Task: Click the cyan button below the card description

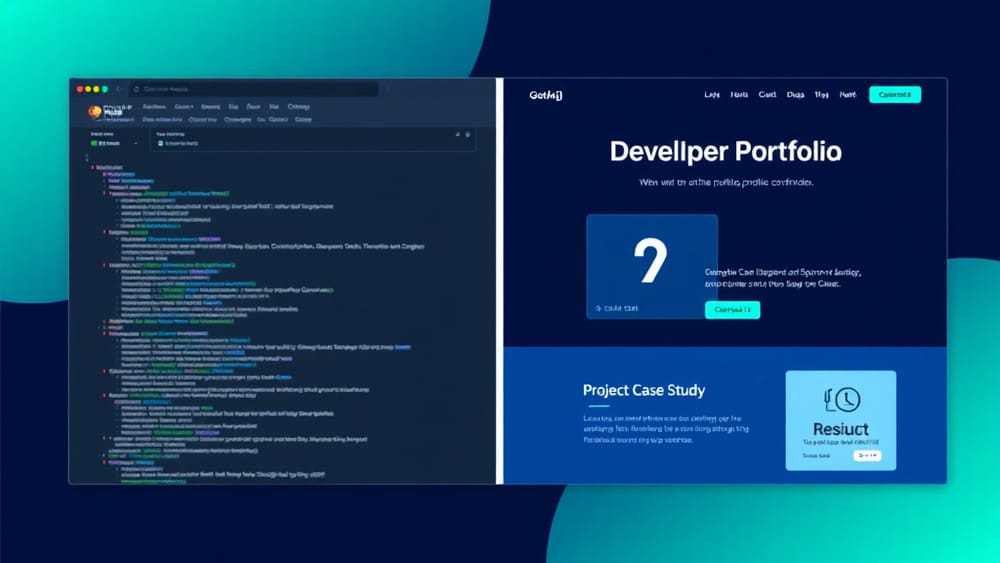Action: [x=732, y=310]
